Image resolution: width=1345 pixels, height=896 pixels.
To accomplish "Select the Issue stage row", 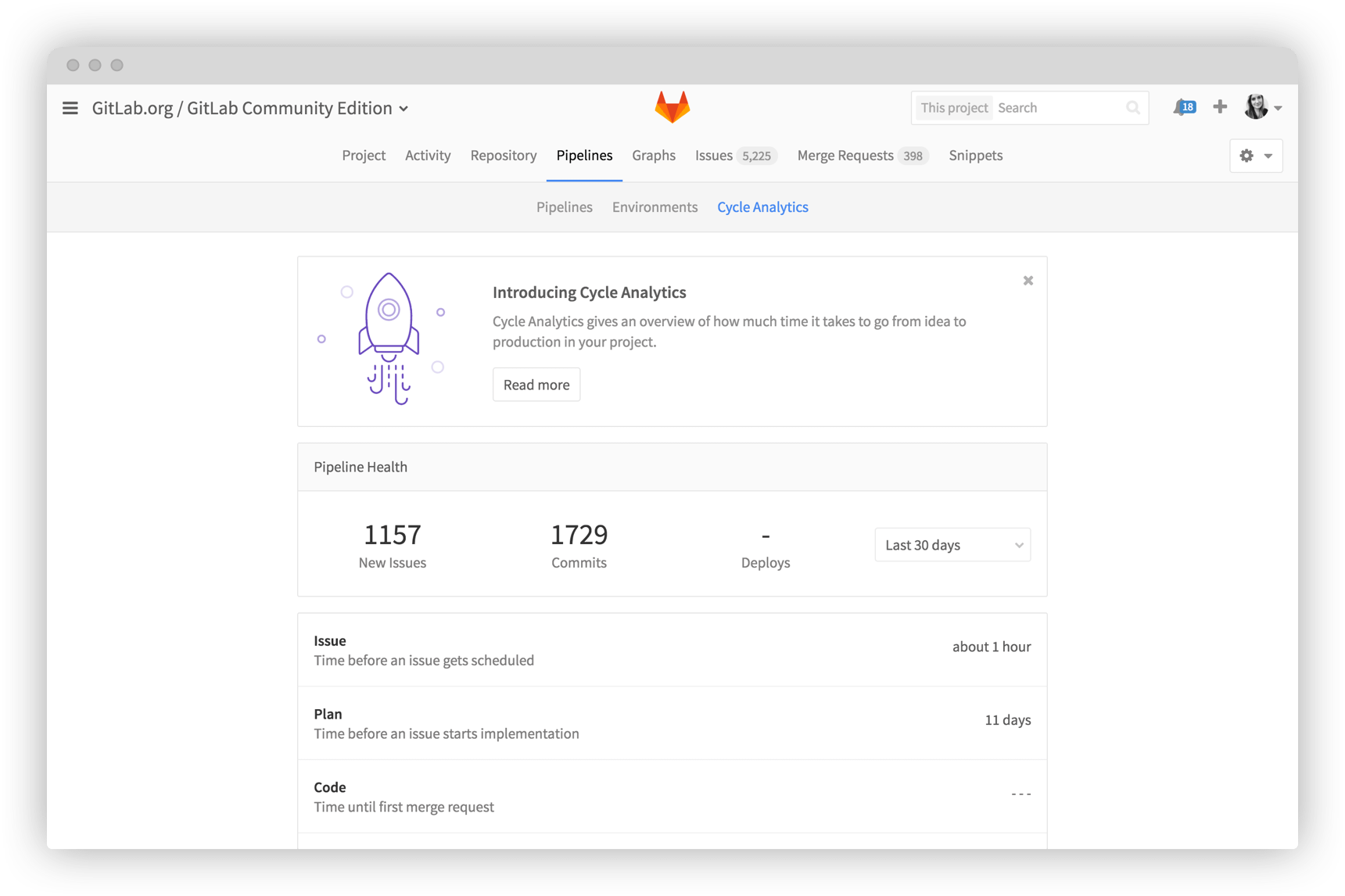I will point(672,650).
